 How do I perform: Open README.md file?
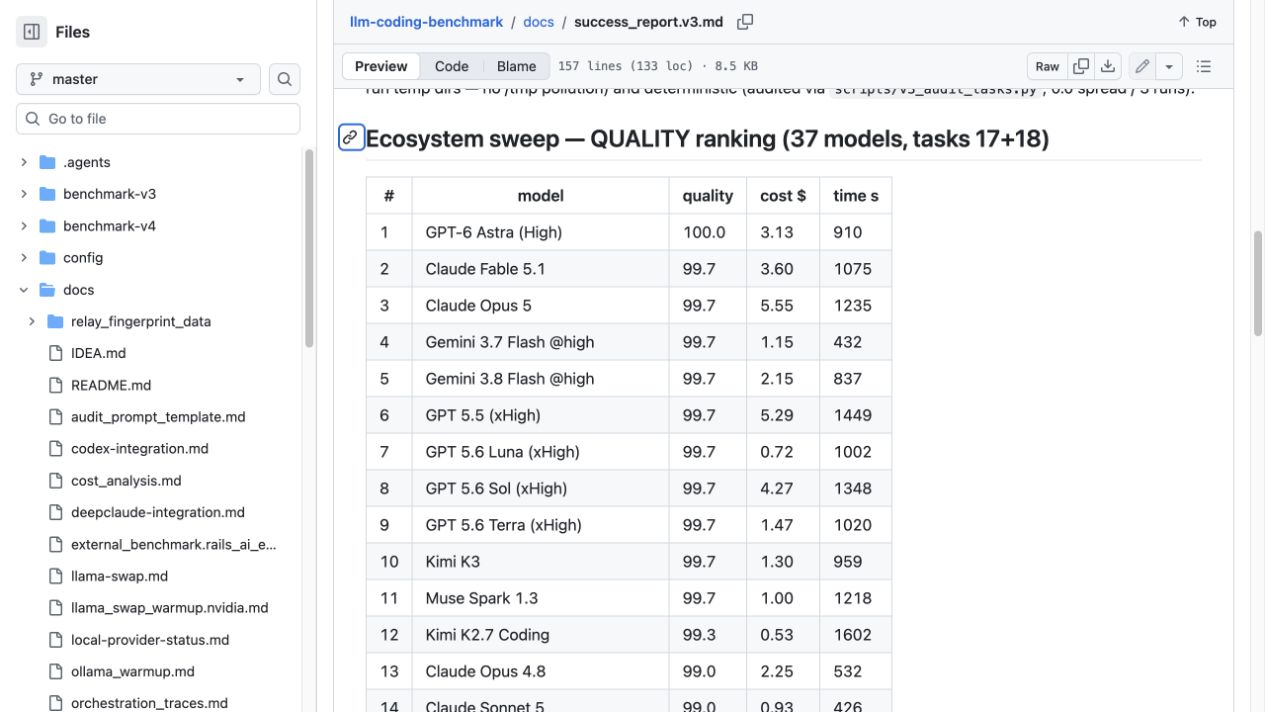(x=111, y=385)
